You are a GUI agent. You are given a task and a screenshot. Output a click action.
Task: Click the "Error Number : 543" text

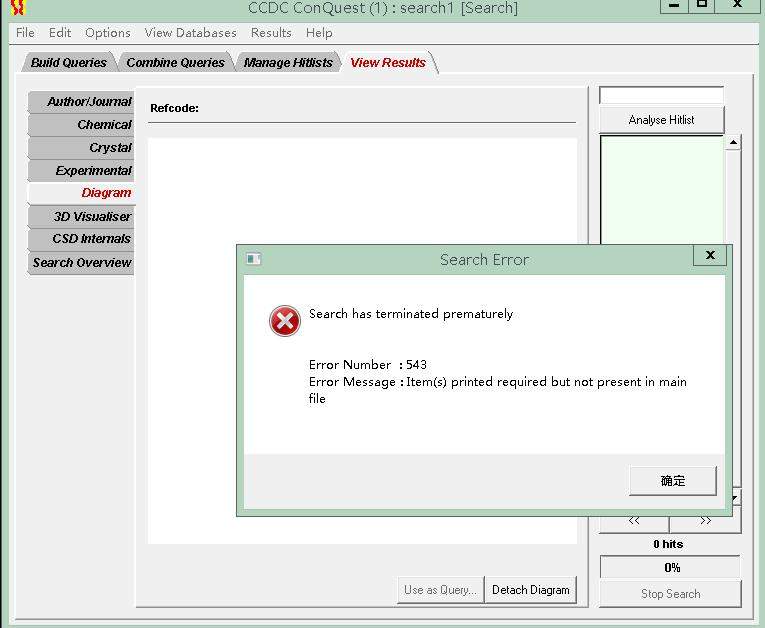point(368,365)
